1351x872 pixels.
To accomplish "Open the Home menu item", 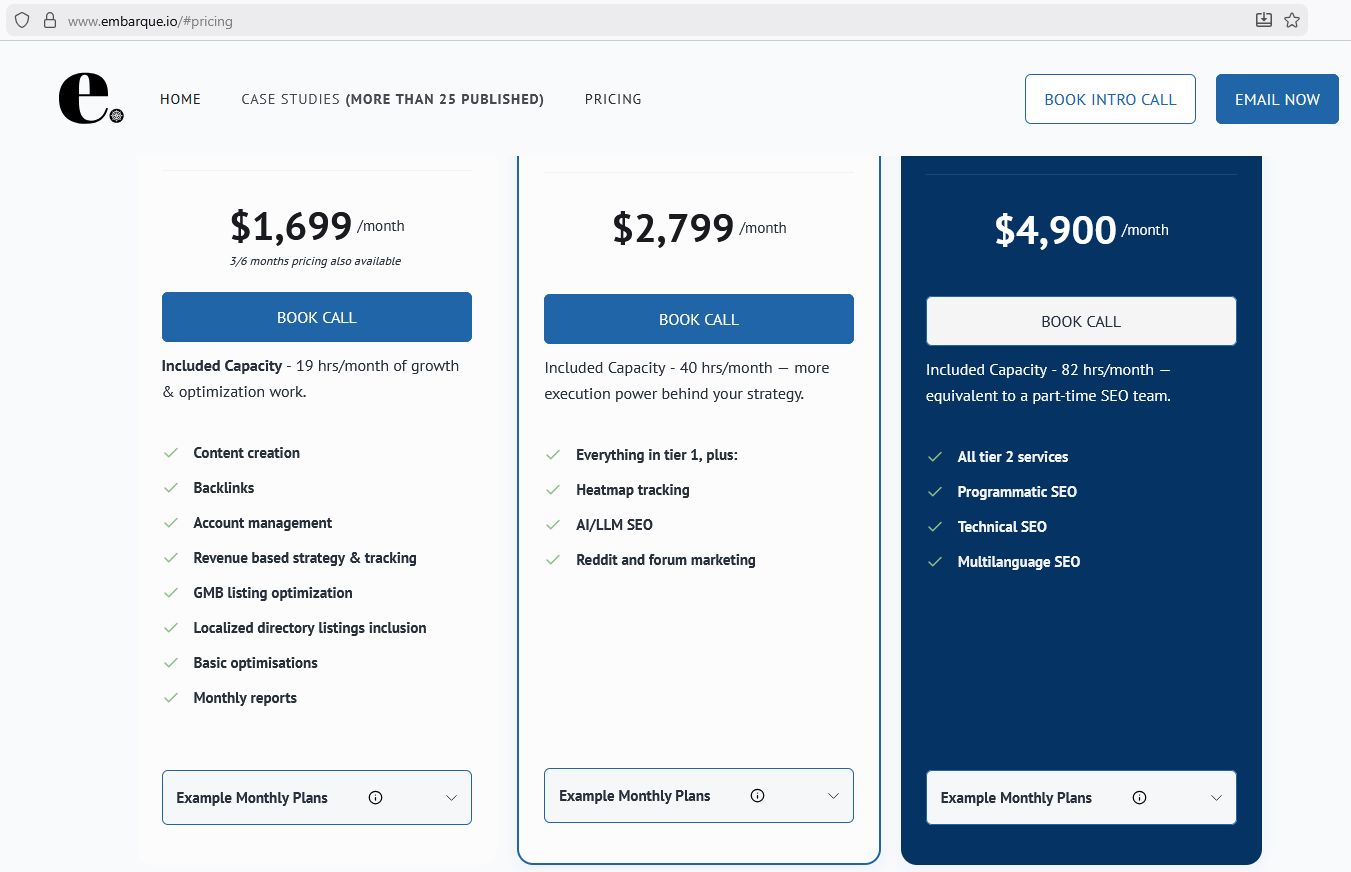I will 180,99.
